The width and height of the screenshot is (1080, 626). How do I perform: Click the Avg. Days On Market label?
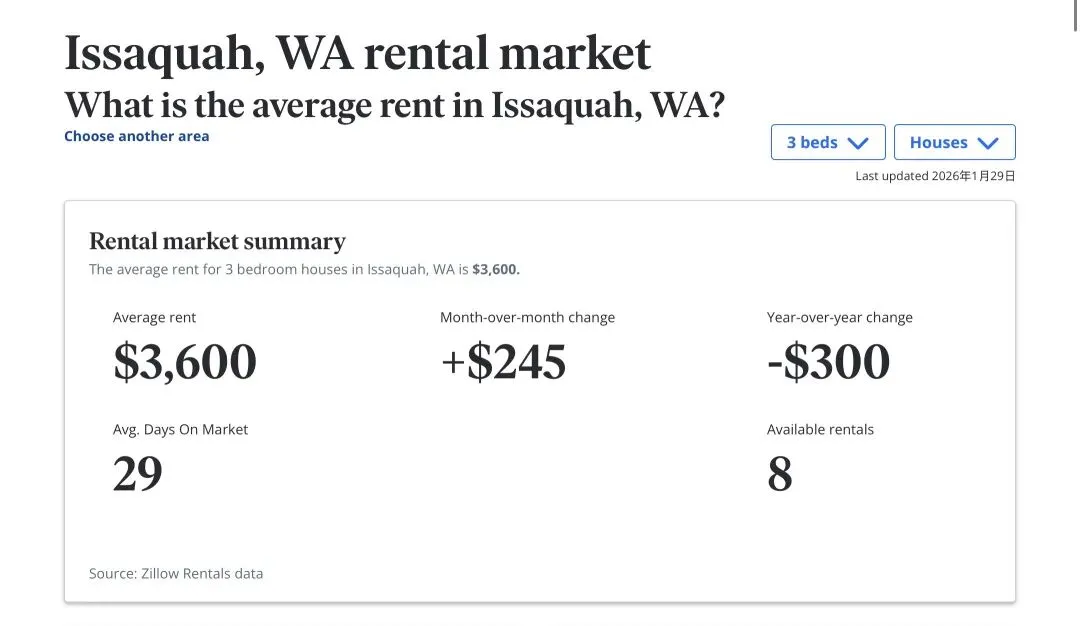point(180,430)
